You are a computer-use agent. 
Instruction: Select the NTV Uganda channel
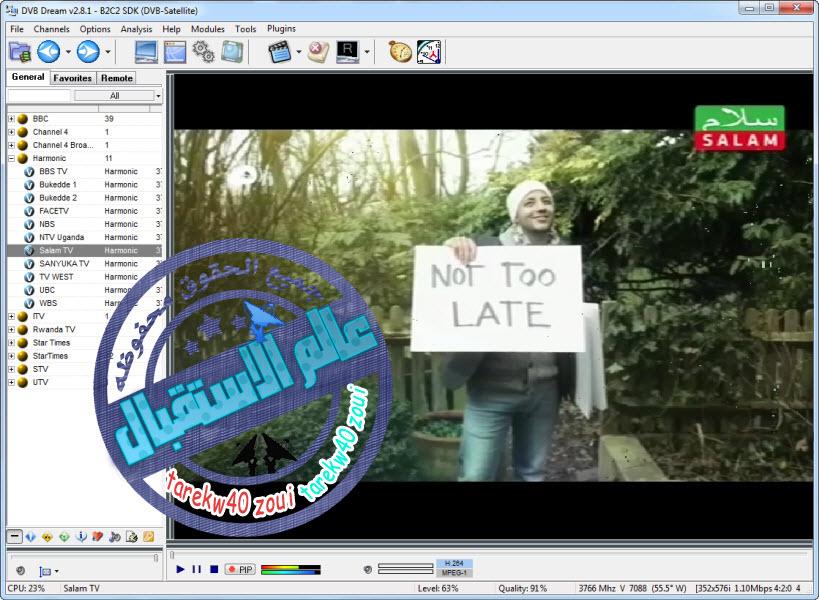tap(85, 237)
